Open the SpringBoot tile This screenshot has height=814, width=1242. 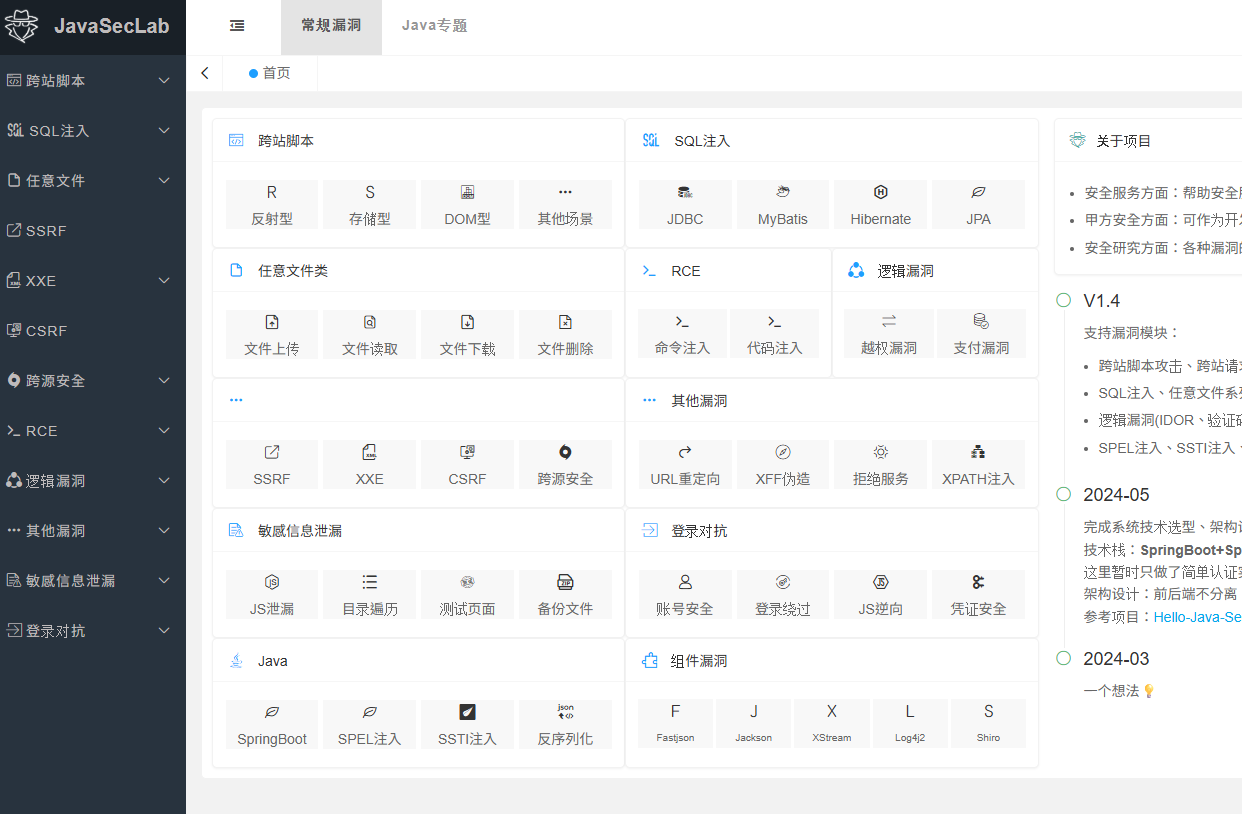tap(272, 725)
